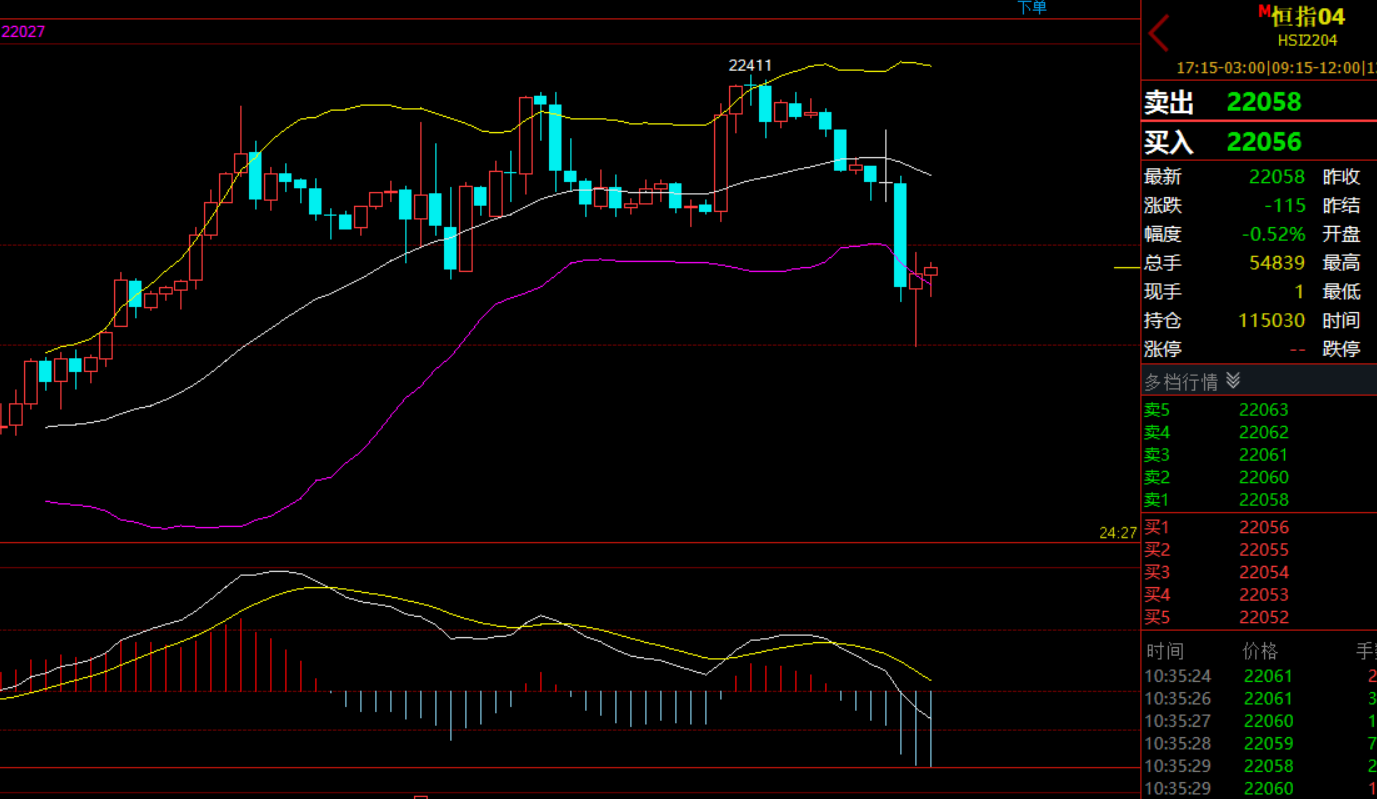Click the red back arrow chevron
The height and width of the screenshot is (799, 1377).
pyautogui.click(x=1159, y=33)
